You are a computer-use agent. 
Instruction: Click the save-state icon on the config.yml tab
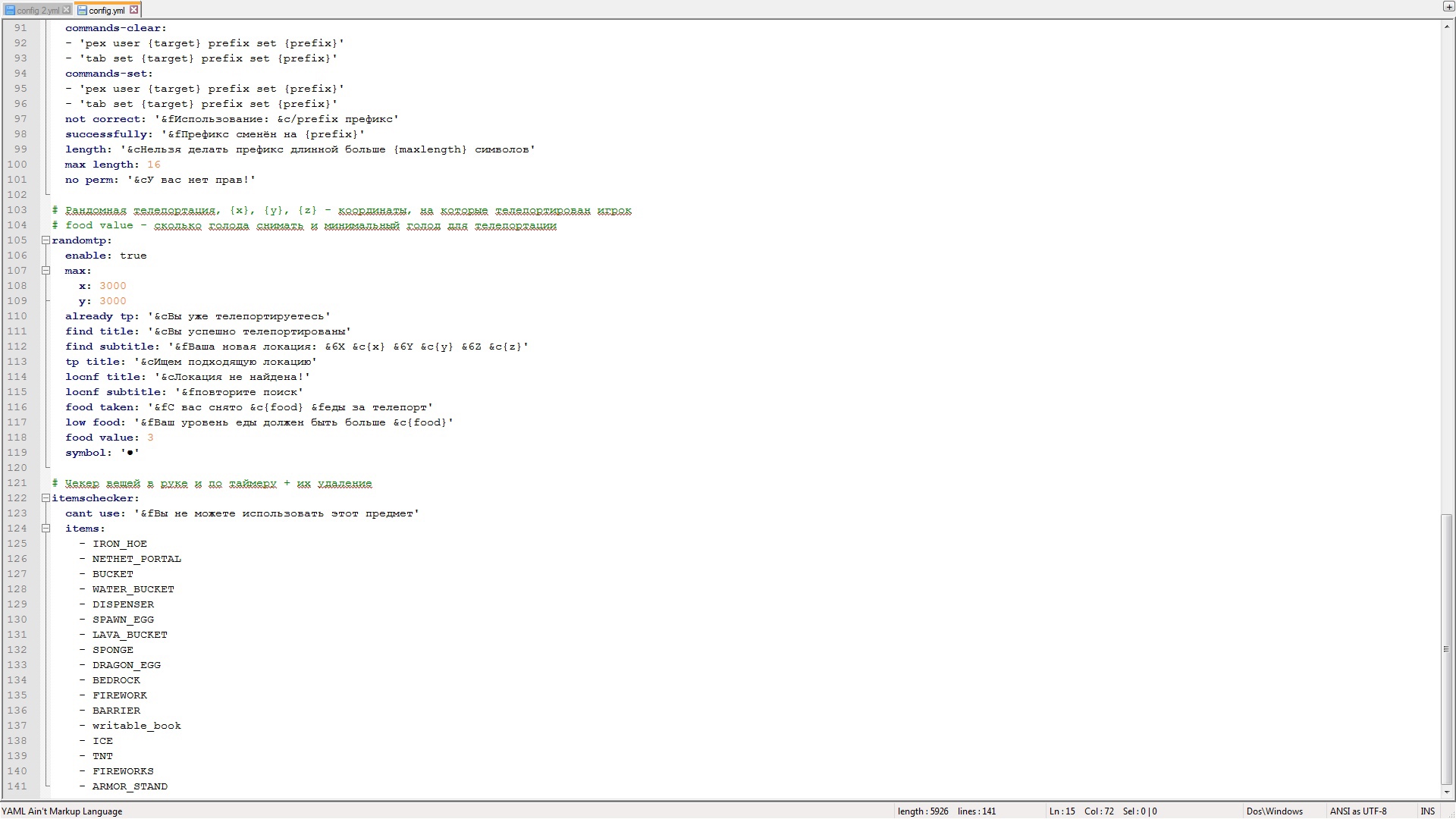point(82,10)
